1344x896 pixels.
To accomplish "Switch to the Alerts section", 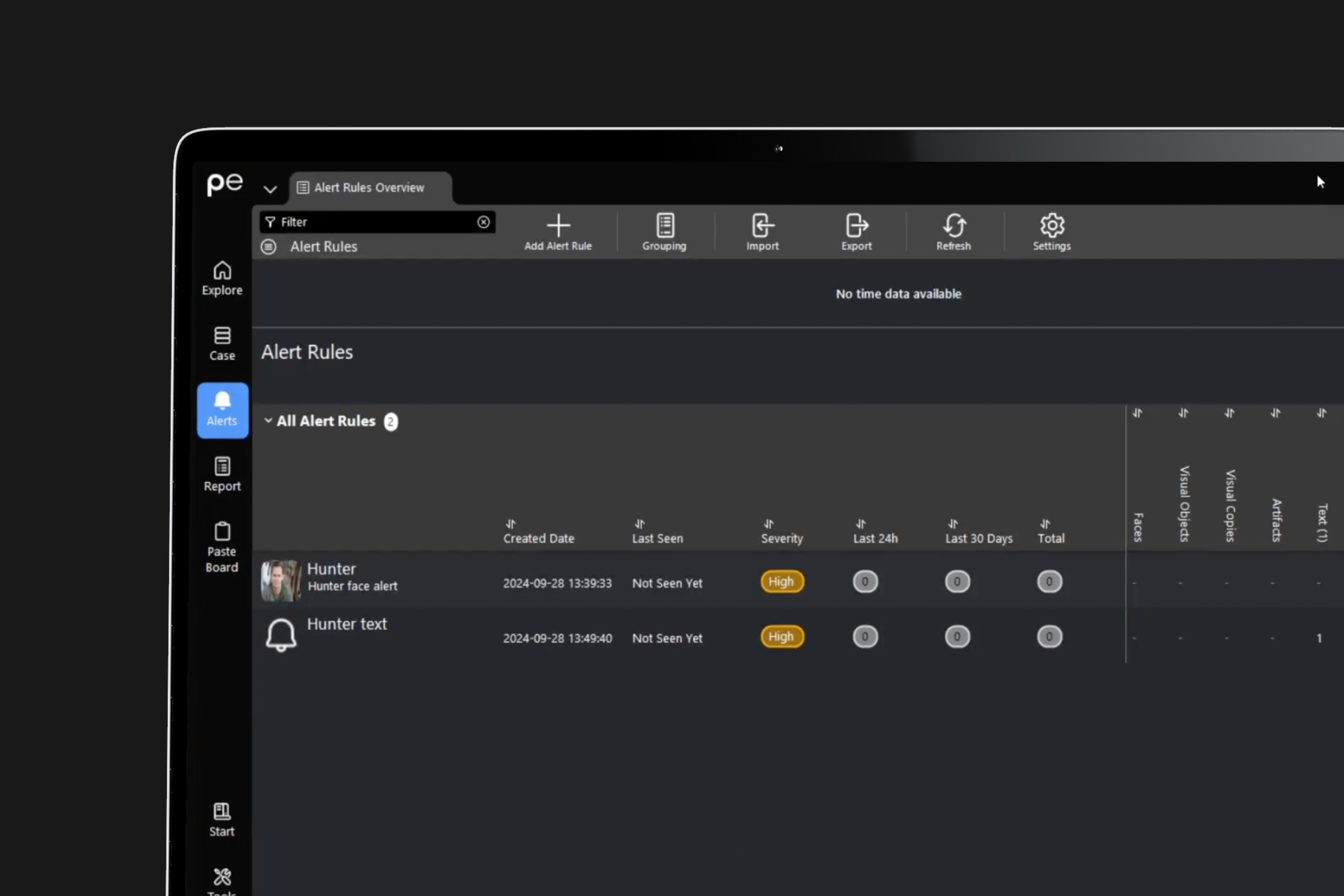I will click(222, 410).
